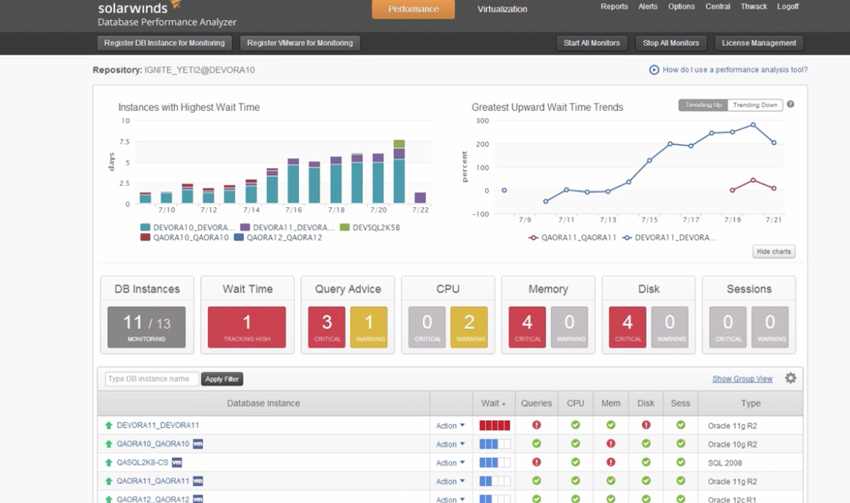The width and height of the screenshot is (850, 503).
Task: Open License Management
Action: [x=759, y=43]
